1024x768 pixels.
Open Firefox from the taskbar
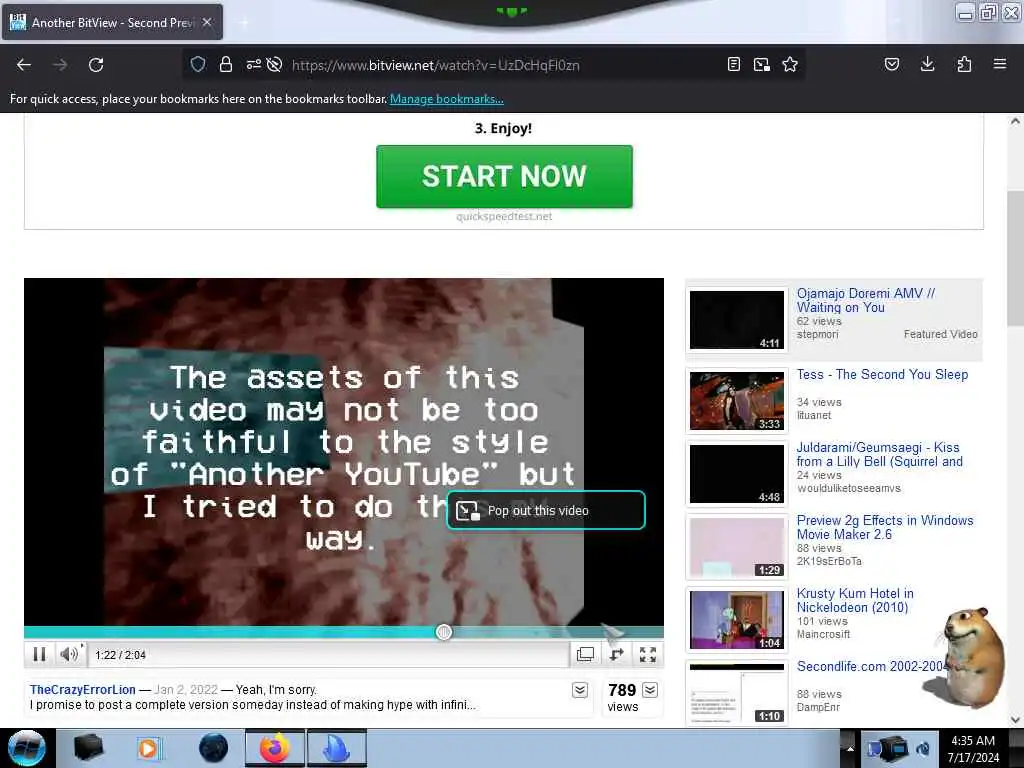coord(274,748)
